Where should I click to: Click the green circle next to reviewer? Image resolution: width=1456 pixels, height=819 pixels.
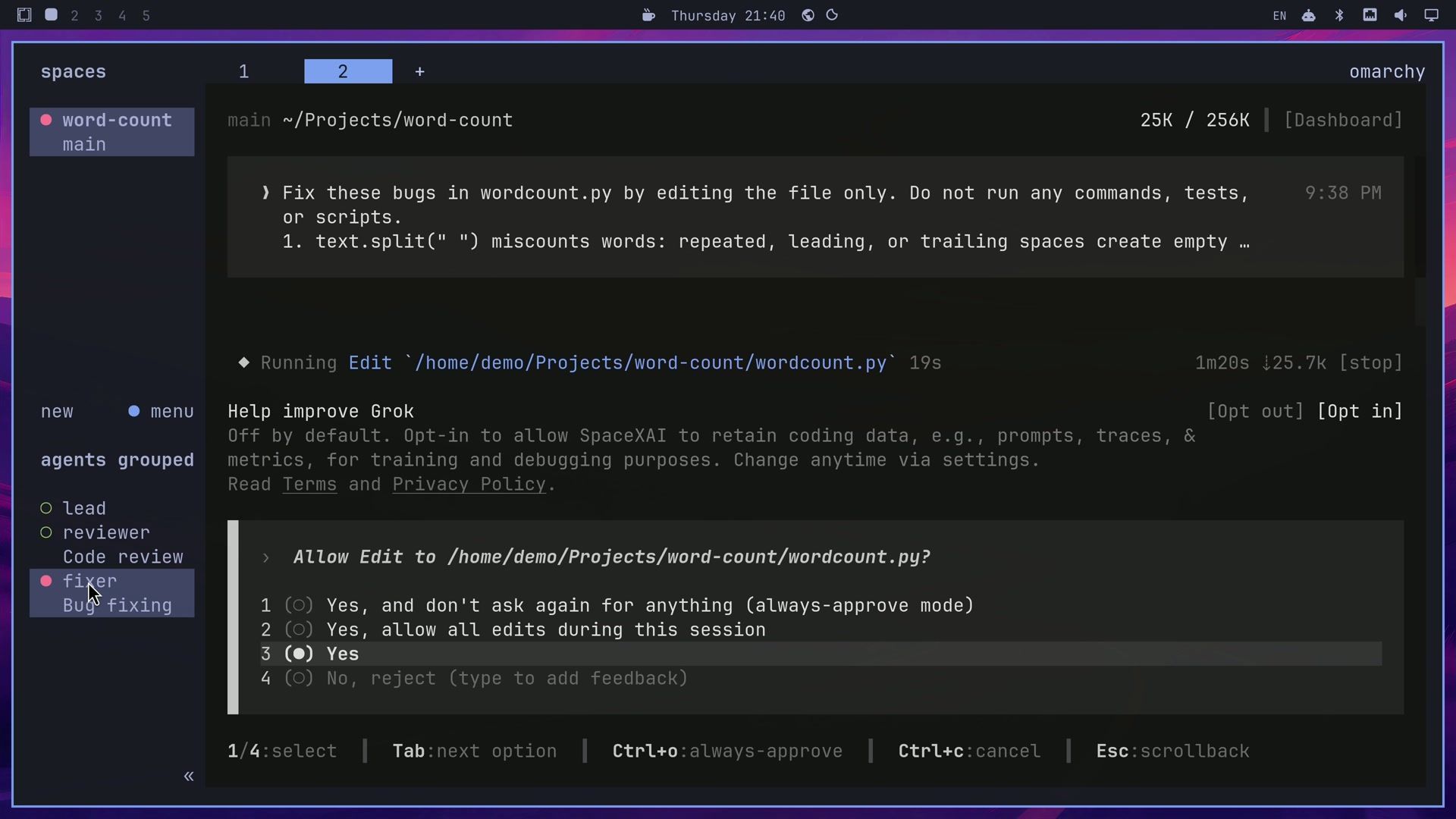tap(46, 532)
